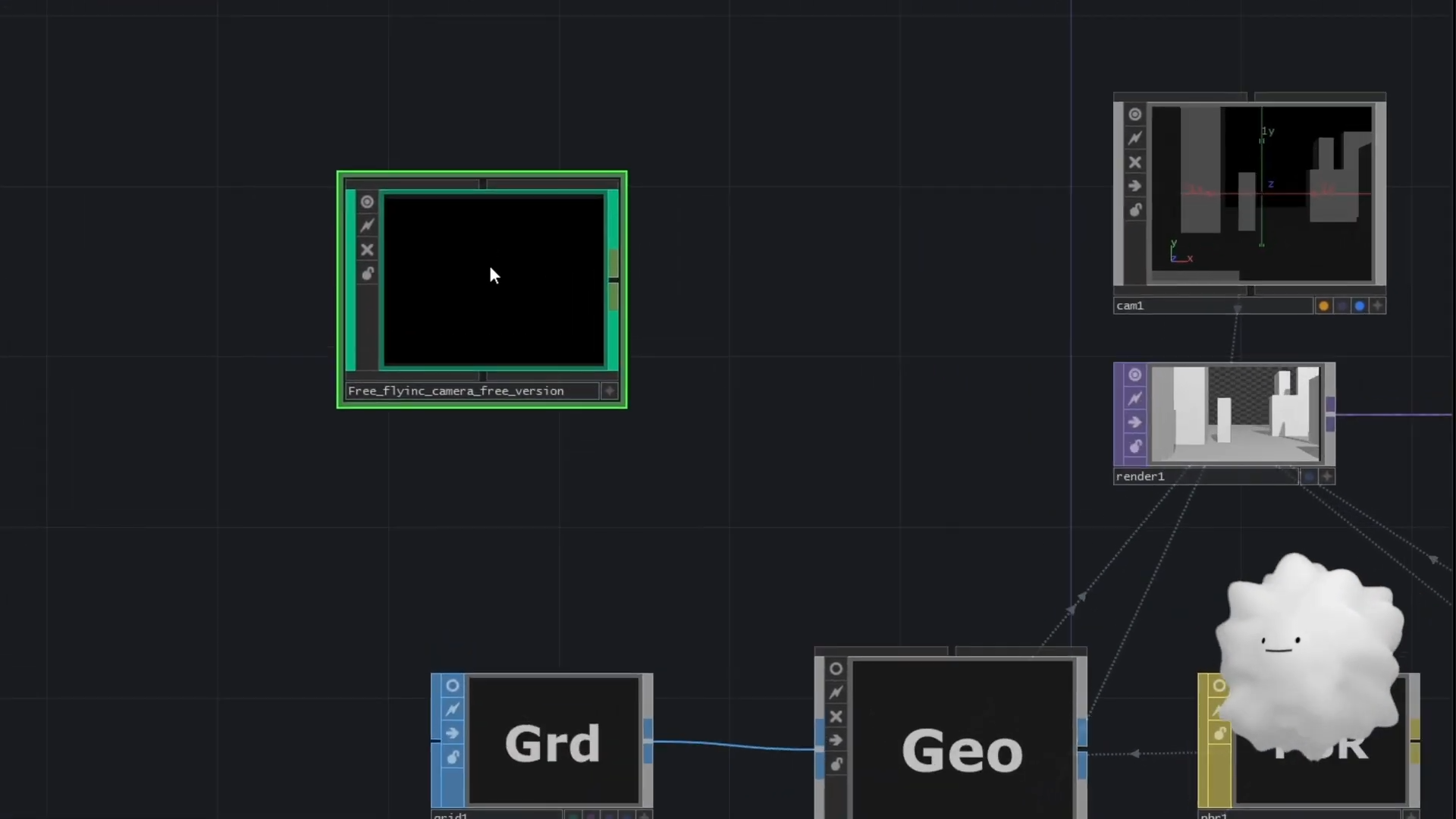
Task: Expand render1 plus button beside node name
Action: click(1327, 476)
